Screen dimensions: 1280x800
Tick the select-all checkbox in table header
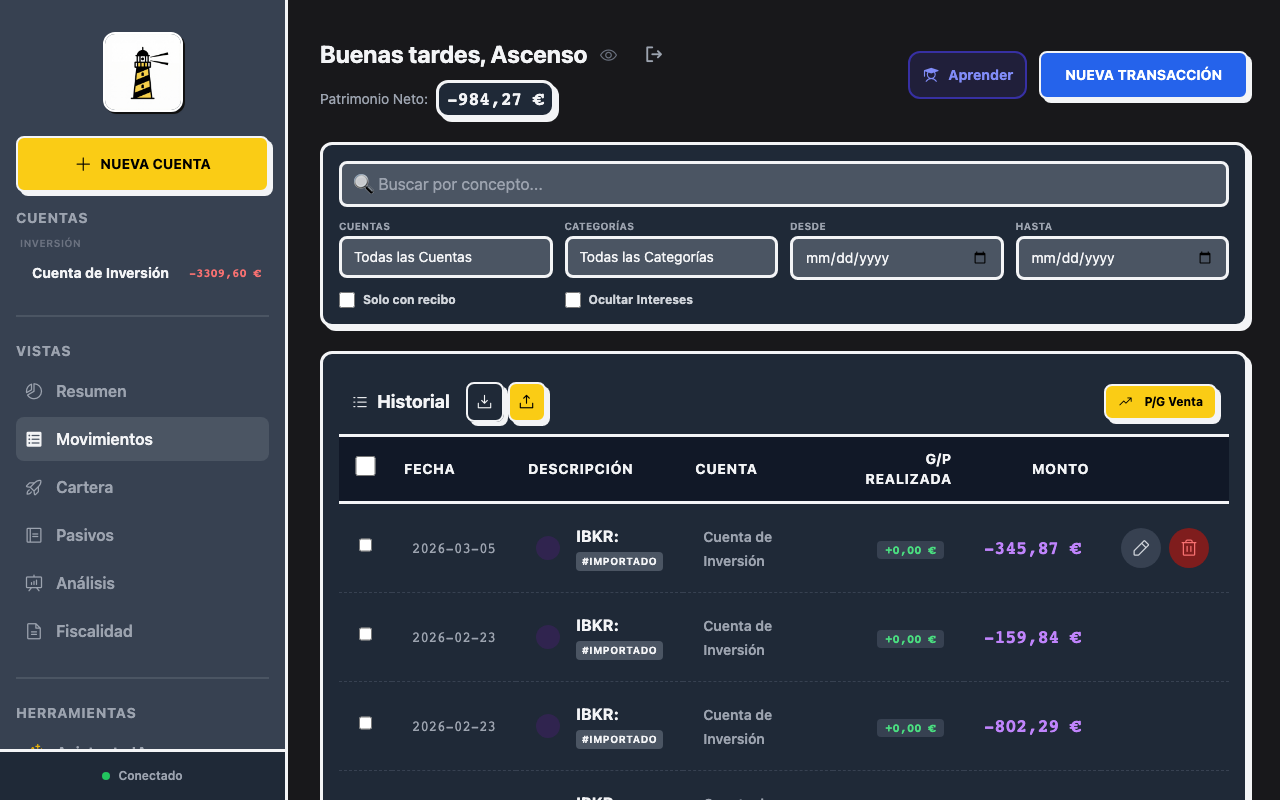(x=366, y=466)
